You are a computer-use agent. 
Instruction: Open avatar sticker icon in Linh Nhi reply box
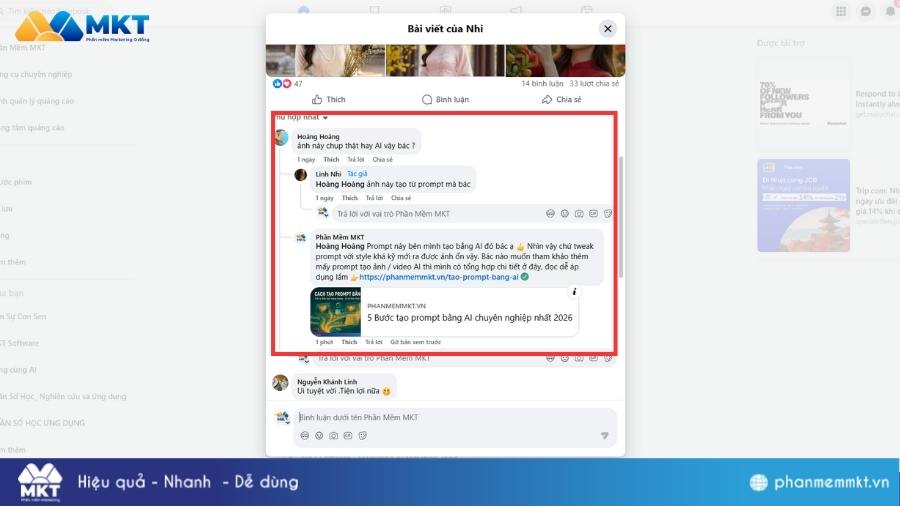coord(550,213)
